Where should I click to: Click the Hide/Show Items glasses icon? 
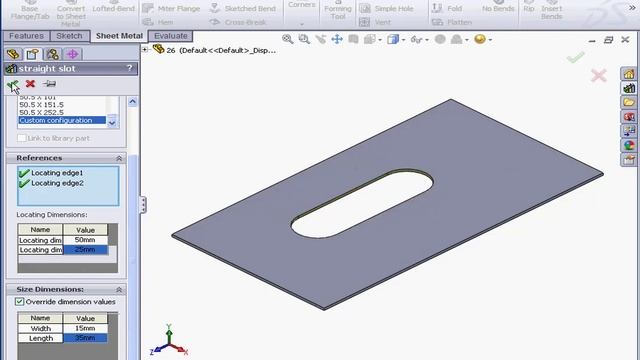tap(416, 40)
